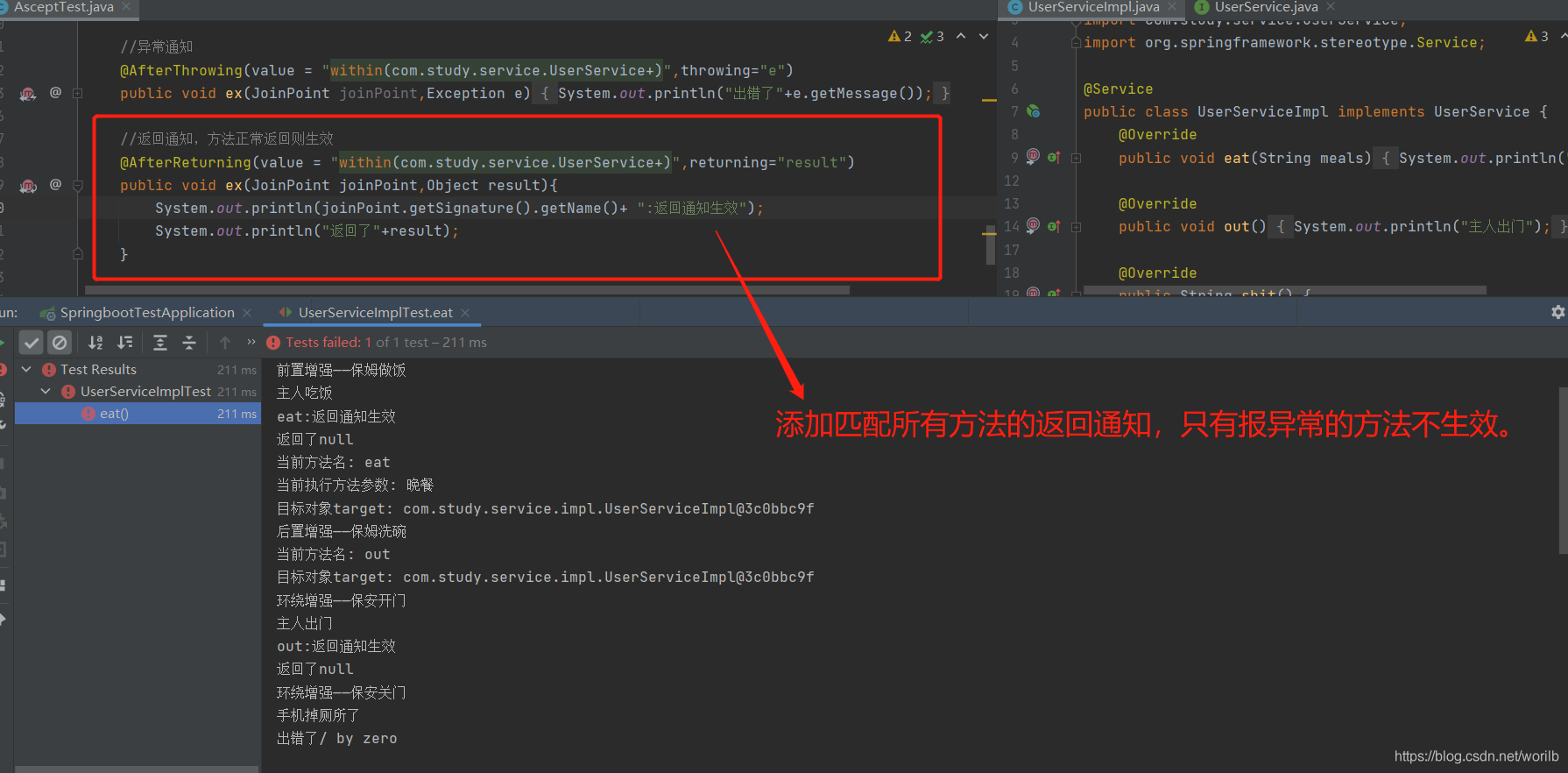The height and width of the screenshot is (773, 1568).
Task: Click console line '前置增强——保姆做饭'
Action: click(x=342, y=370)
